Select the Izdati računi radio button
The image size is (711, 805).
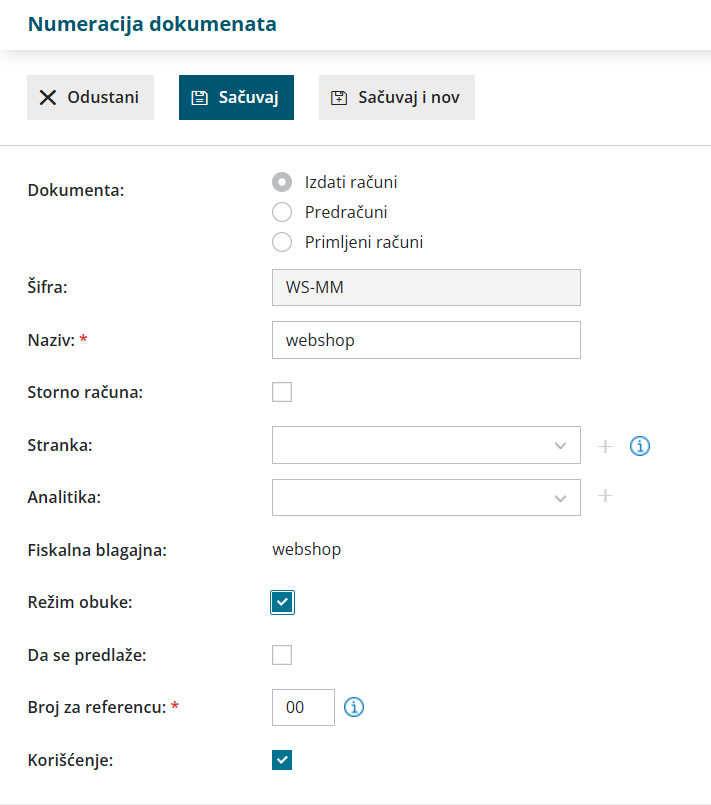pos(282,182)
